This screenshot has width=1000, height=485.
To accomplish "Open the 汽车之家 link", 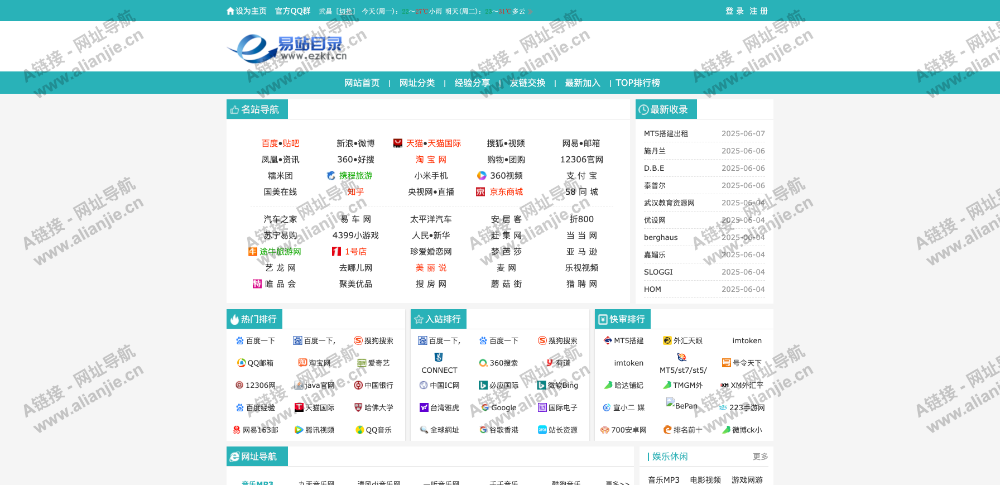I will click(x=281, y=220).
